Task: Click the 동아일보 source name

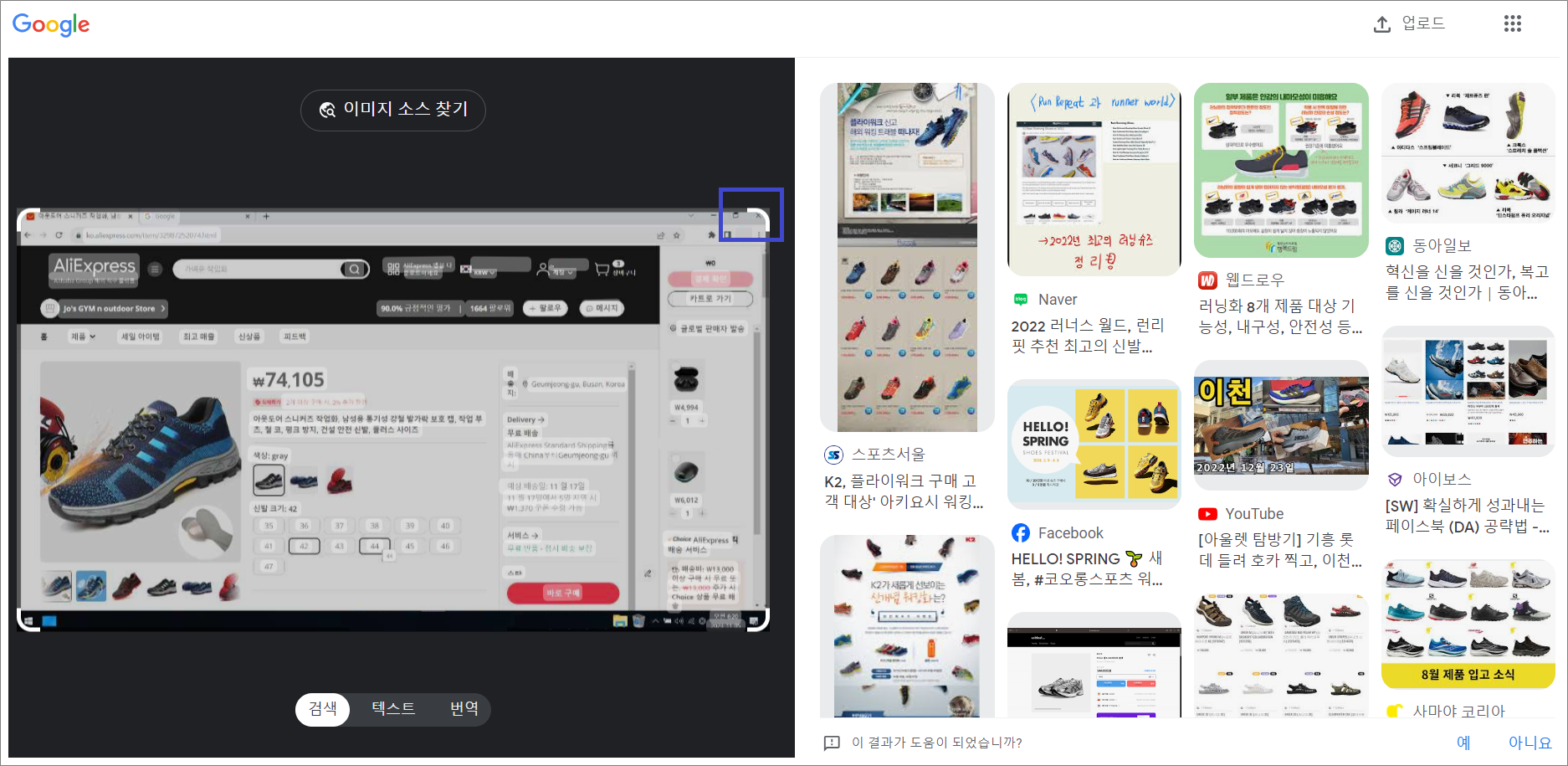Action: [x=1442, y=246]
